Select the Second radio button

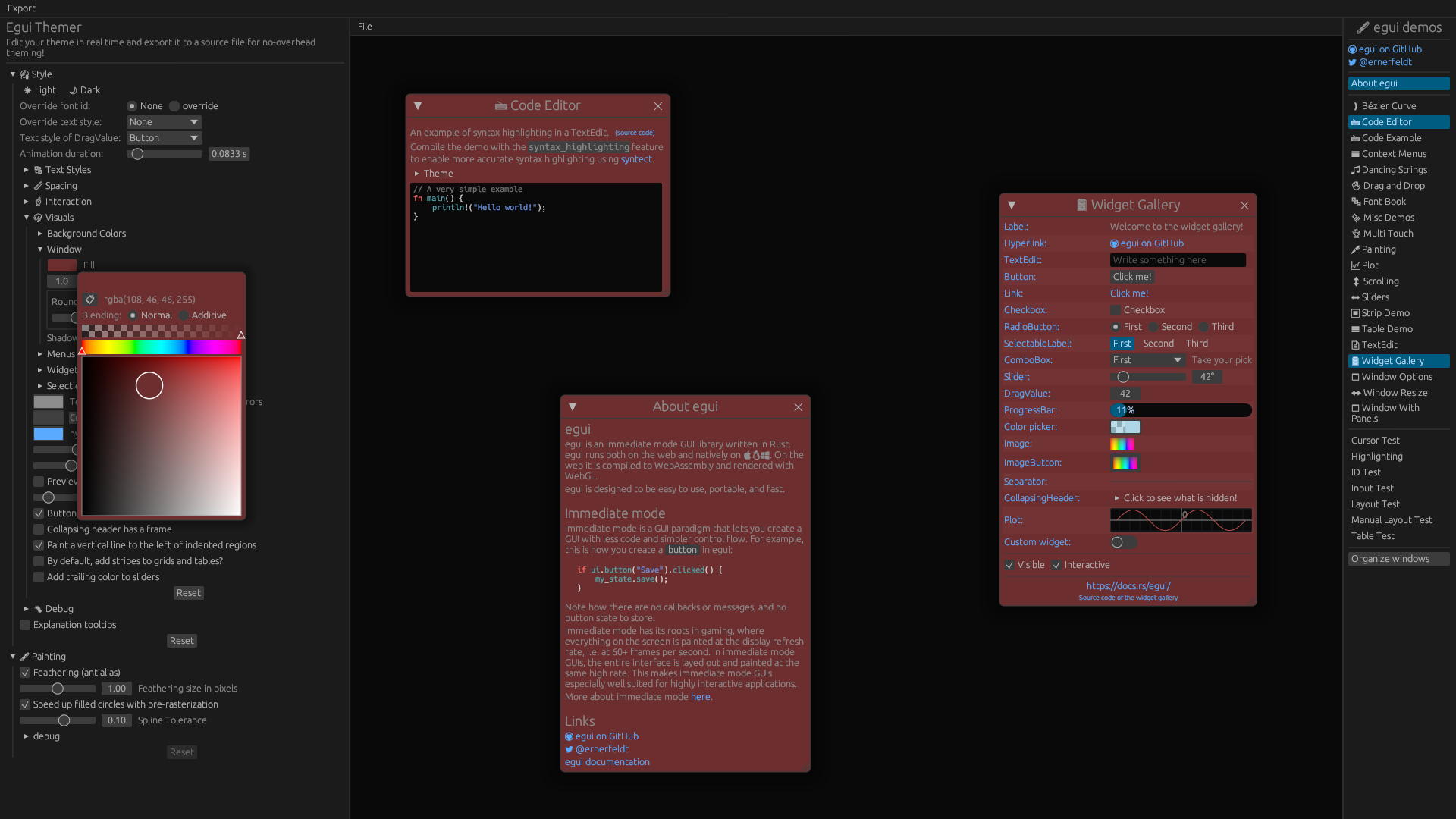1155,327
